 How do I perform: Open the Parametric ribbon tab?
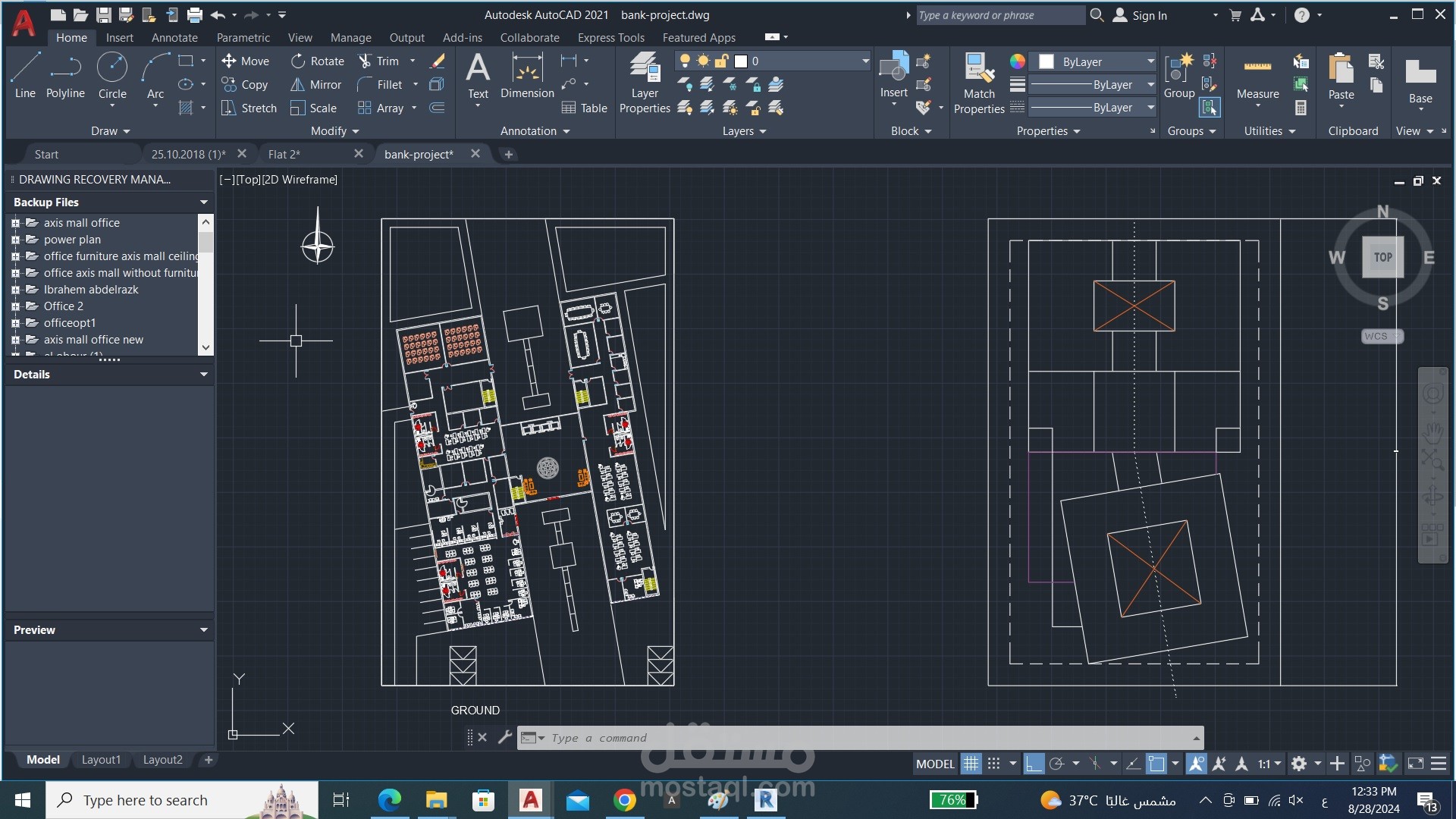(243, 37)
